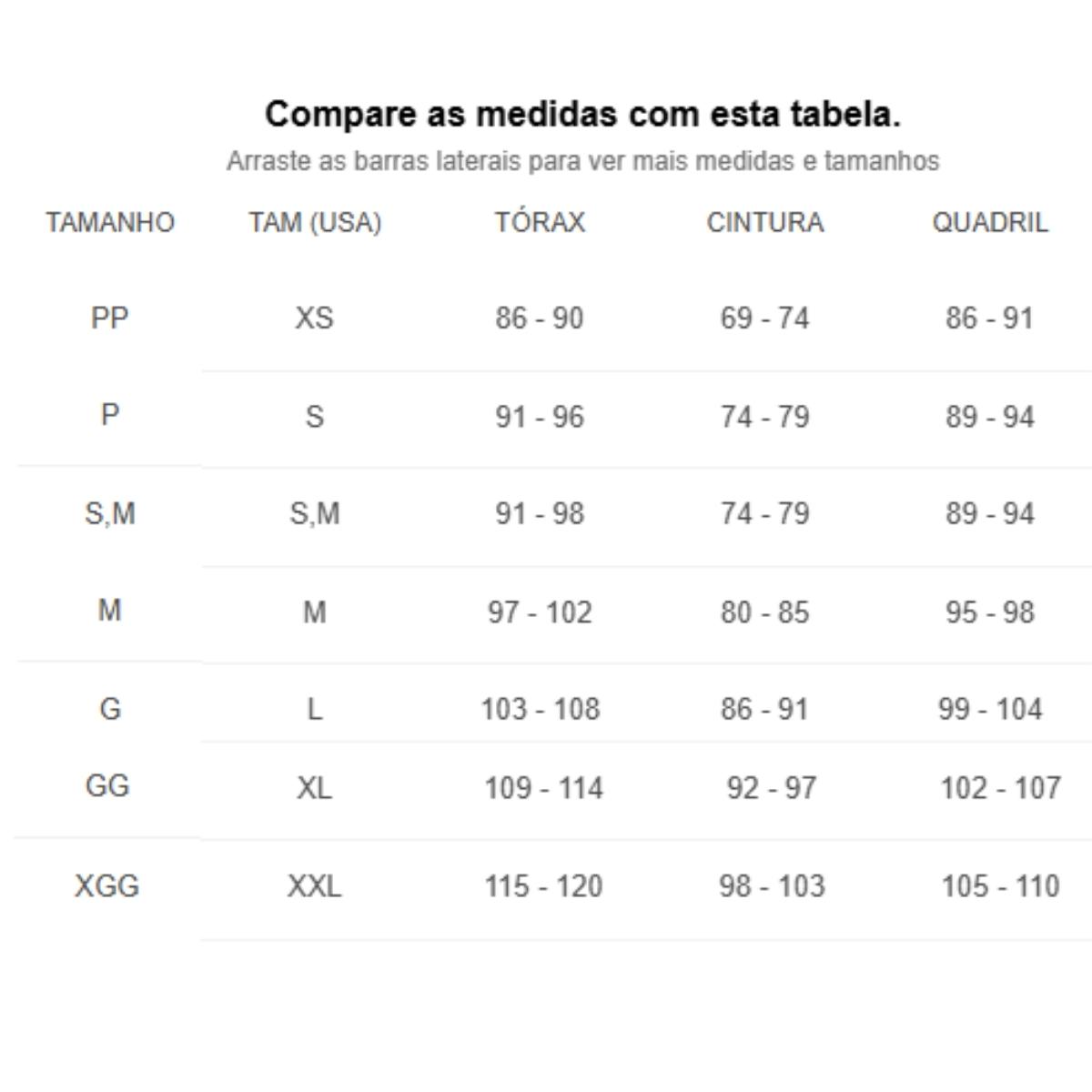Select the PP size row label
This screenshot has width=1092, height=1092.
tap(109, 318)
